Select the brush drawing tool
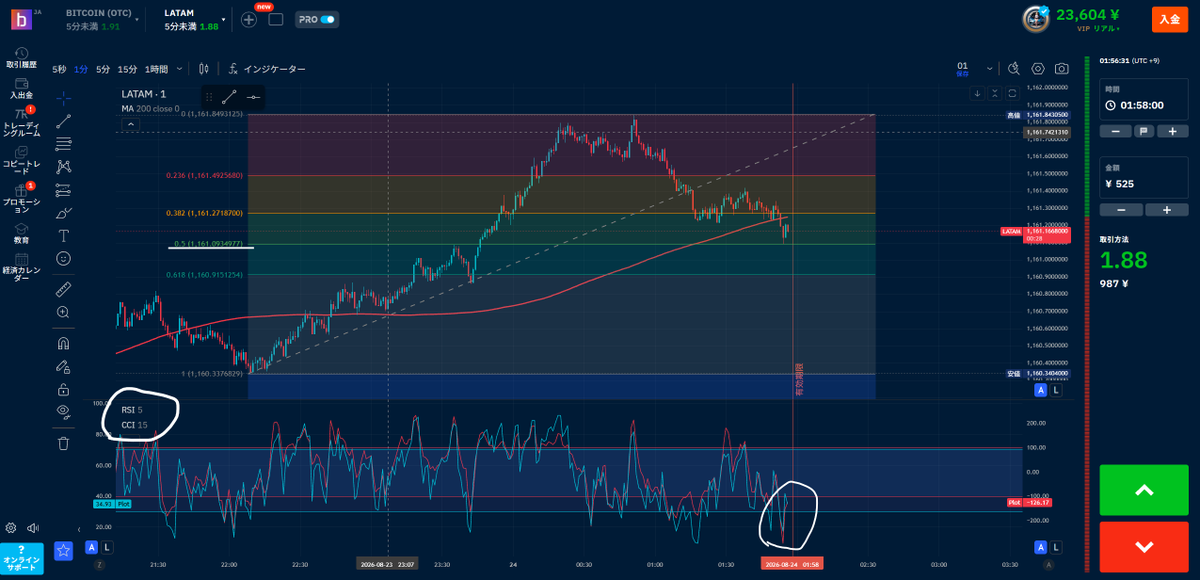1200x580 pixels. 63,213
